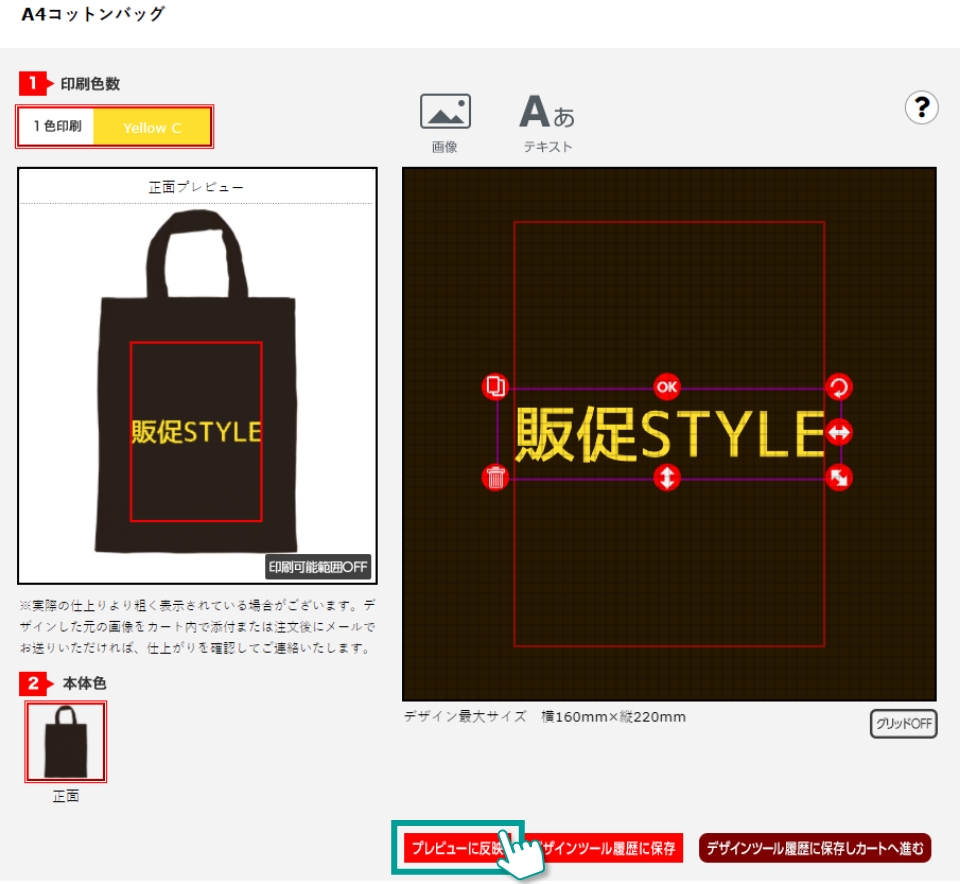Viewport: 960px width, 884px height.
Task: Click the tote bag front preview image
Action: tap(196, 380)
